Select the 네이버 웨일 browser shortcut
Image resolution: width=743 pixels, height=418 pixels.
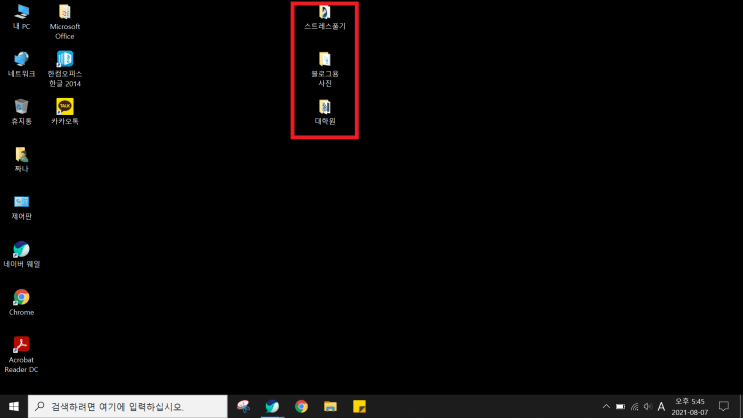point(21,255)
